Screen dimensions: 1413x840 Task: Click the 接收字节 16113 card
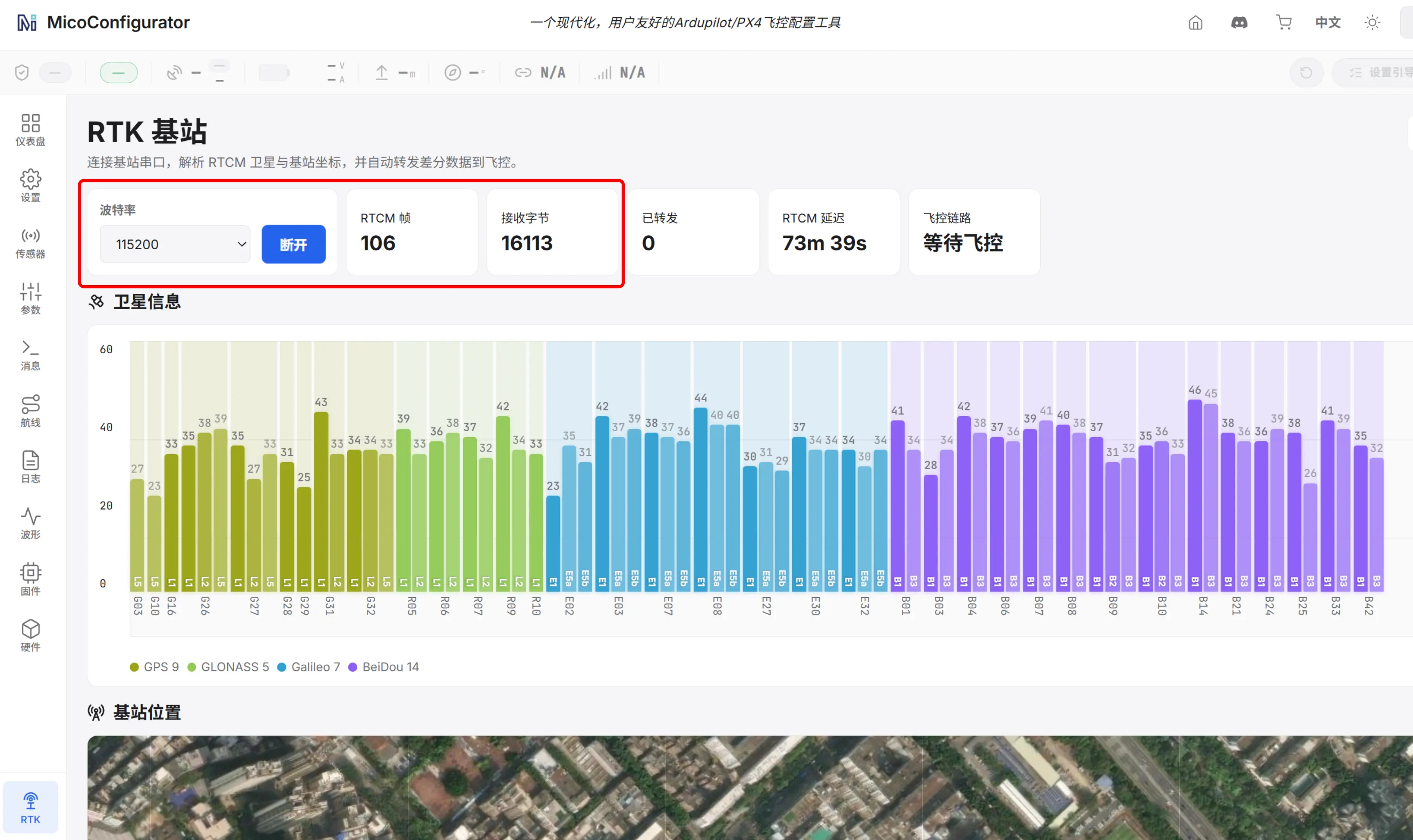pos(553,232)
